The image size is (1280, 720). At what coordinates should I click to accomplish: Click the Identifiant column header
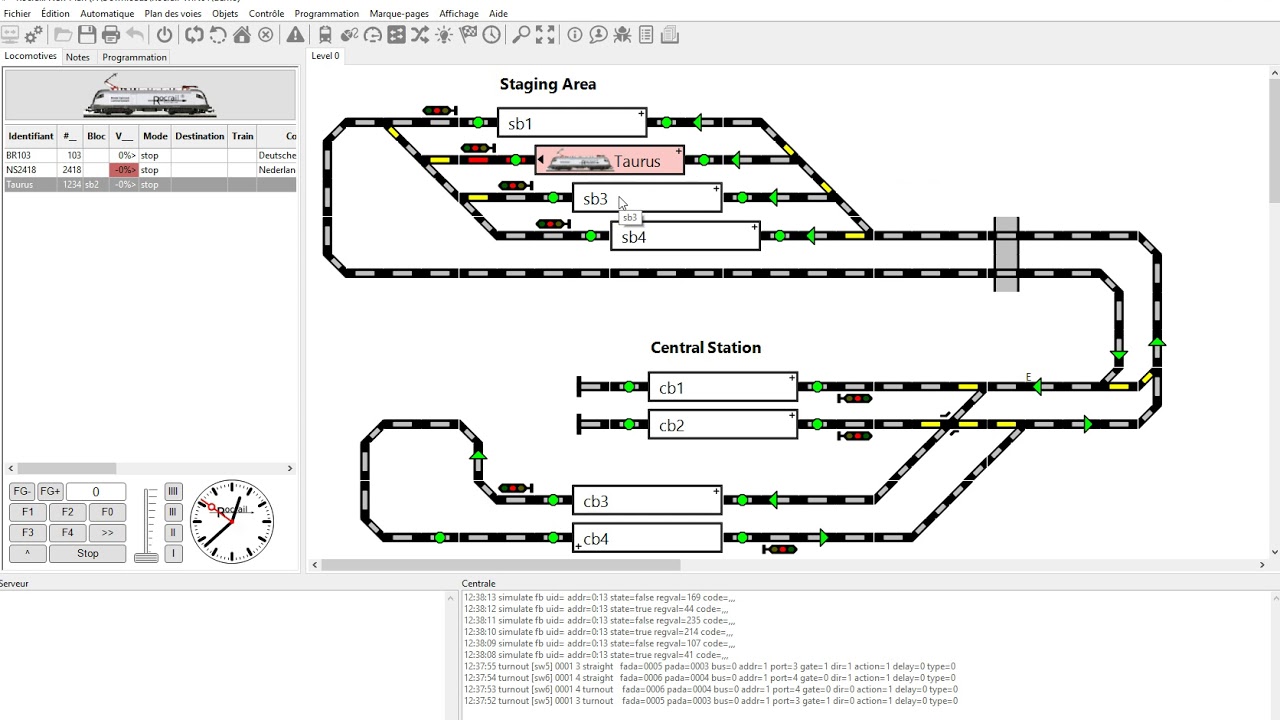[x=30, y=136]
